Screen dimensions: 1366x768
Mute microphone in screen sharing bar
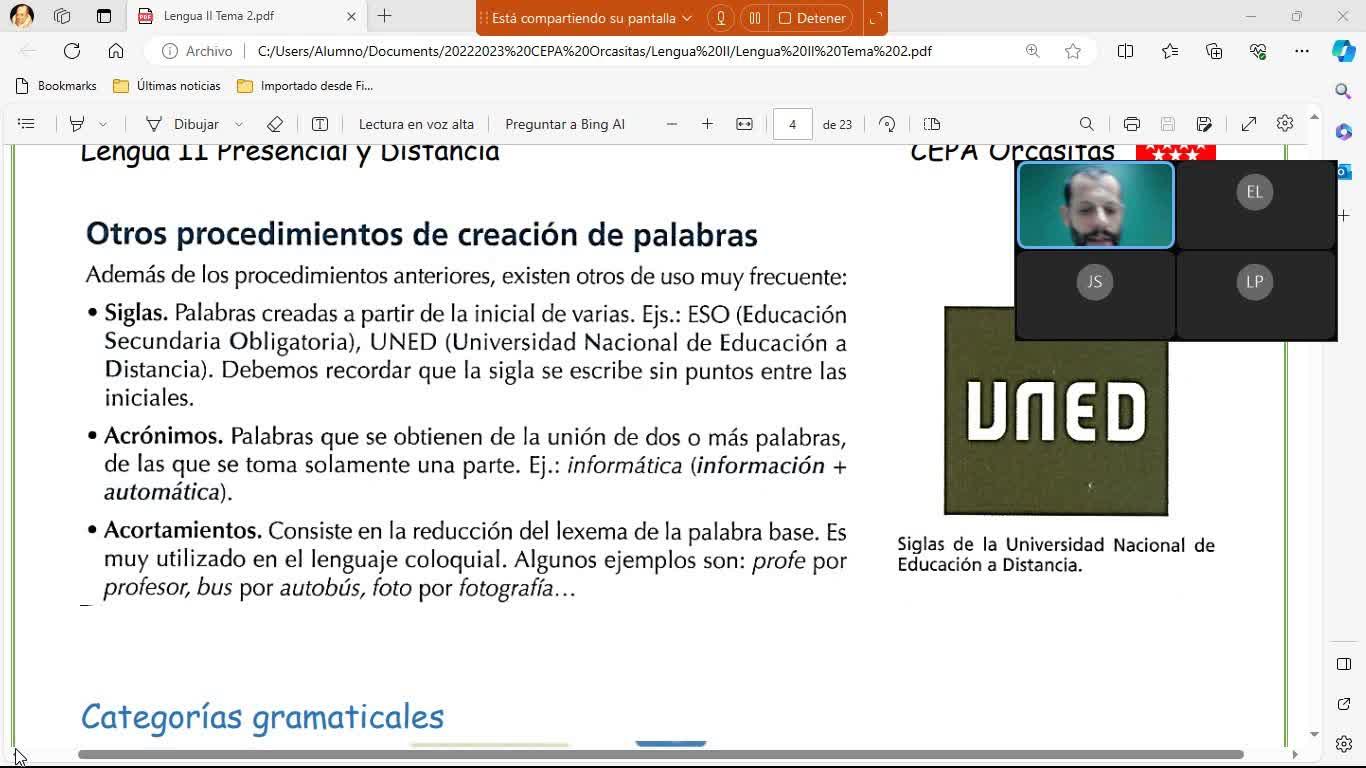point(720,18)
